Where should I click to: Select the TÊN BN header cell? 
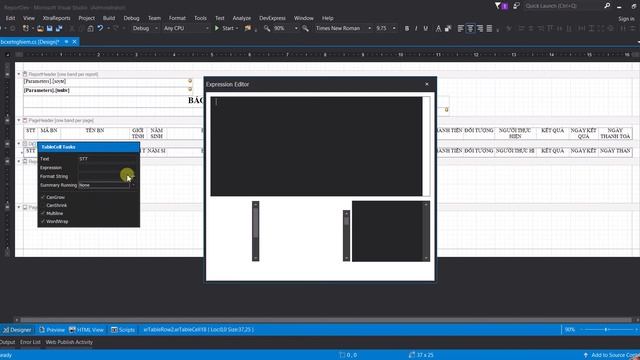click(x=95, y=133)
